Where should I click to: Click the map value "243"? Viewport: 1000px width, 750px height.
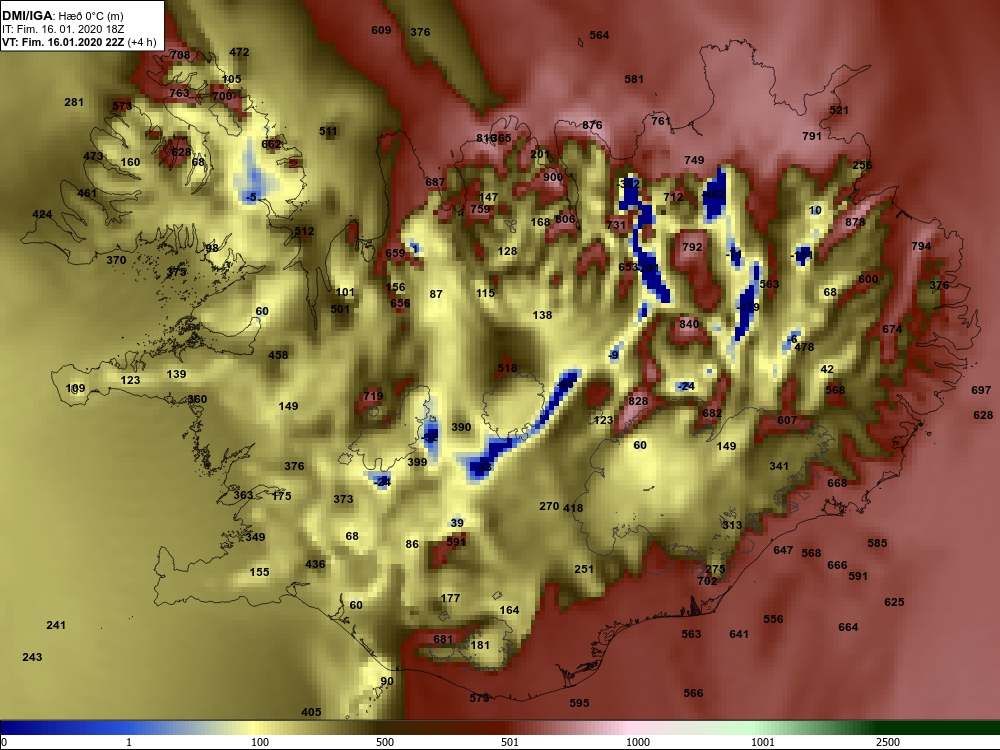coord(32,656)
